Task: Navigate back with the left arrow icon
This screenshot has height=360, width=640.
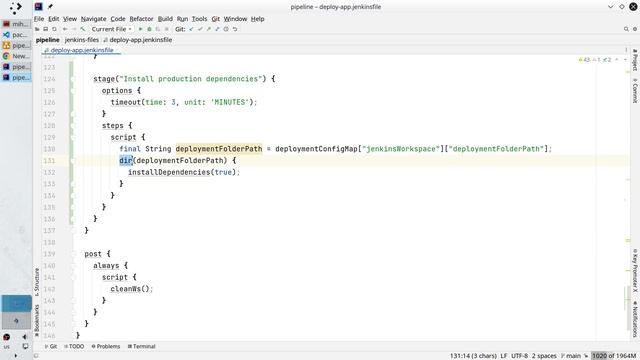Action: tap(65, 29)
